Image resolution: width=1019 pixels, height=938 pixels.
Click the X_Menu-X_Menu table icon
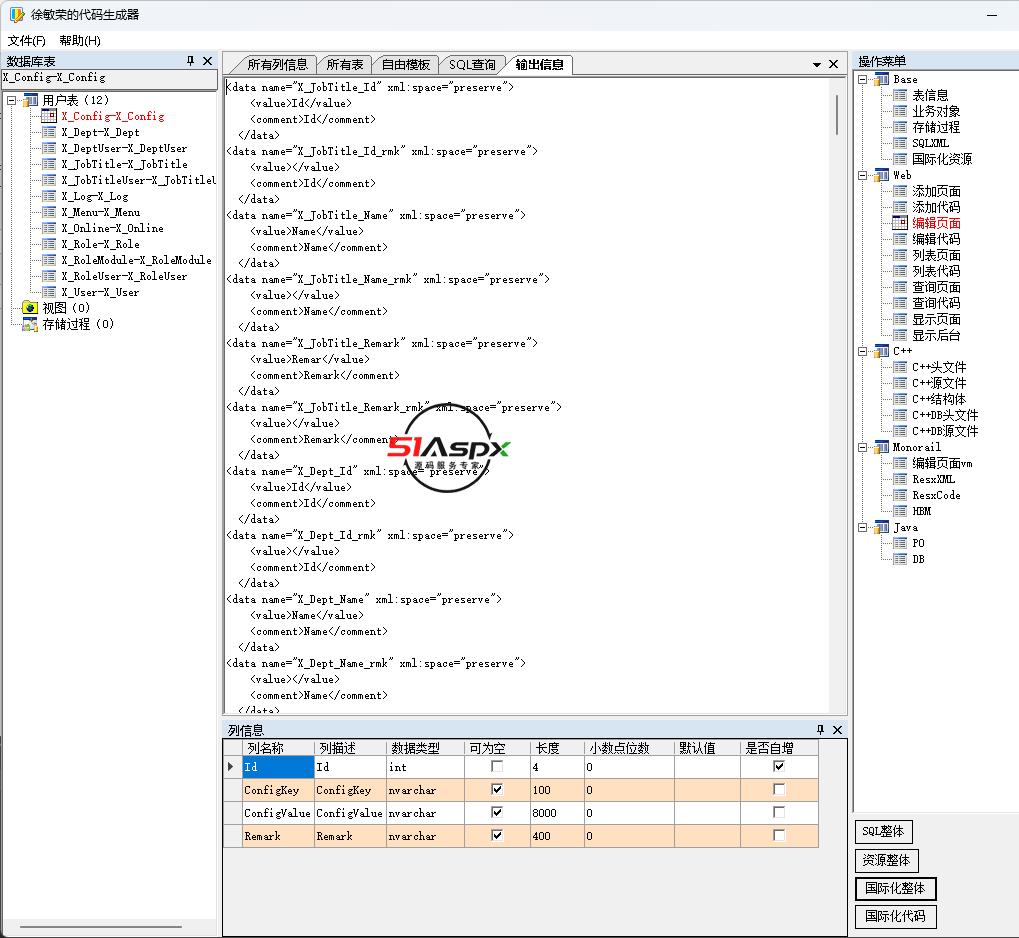49,212
